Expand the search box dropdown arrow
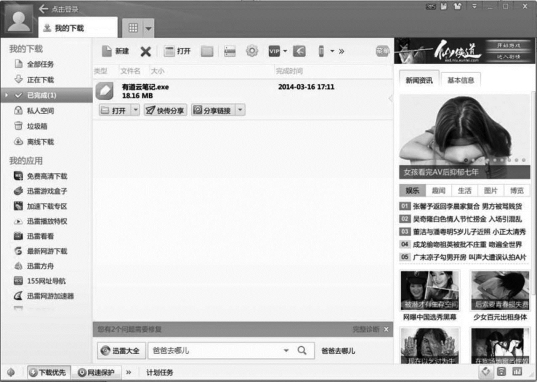Screen dimensions: 537x382 pos(286,350)
